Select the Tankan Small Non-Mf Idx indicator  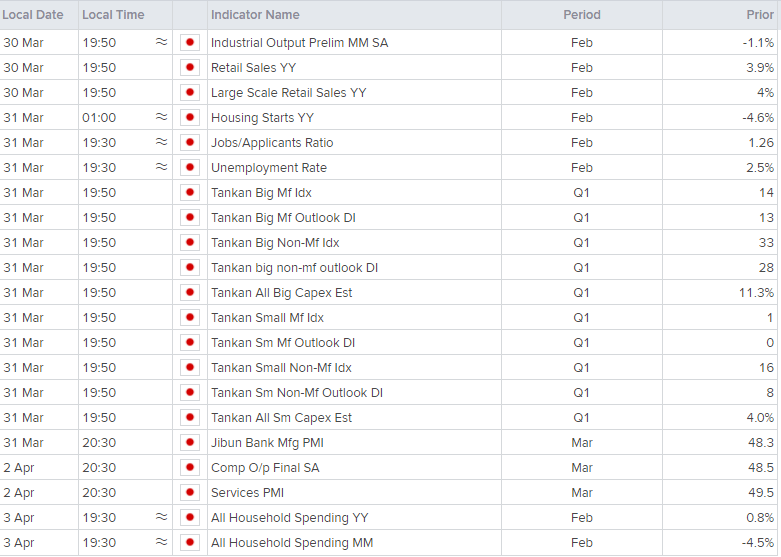(x=281, y=368)
